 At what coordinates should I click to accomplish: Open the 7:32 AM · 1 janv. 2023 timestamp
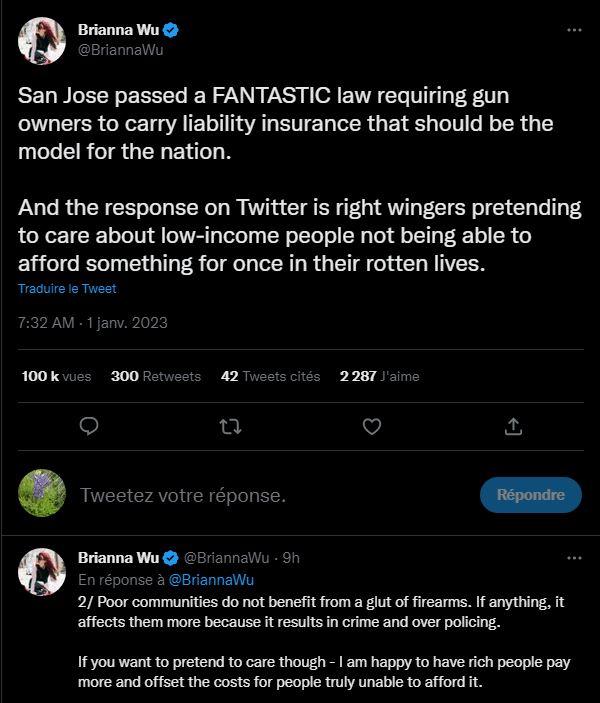point(93,323)
